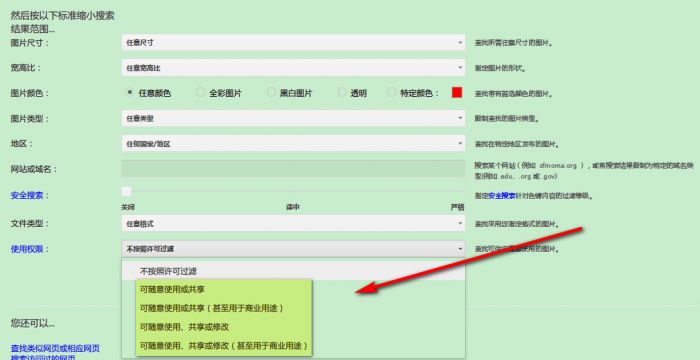Image resolution: width=700 pixels, height=360 pixels.
Task: Select the 透明 color radio option
Action: click(x=342, y=92)
